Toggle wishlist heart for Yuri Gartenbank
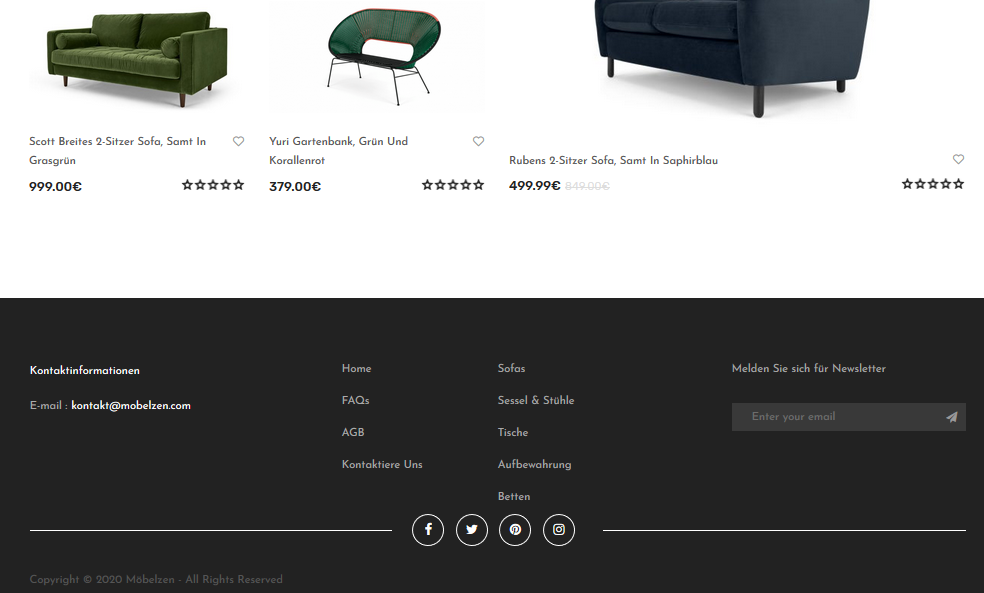Viewport: 984px width, 593px height. click(478, 141)
